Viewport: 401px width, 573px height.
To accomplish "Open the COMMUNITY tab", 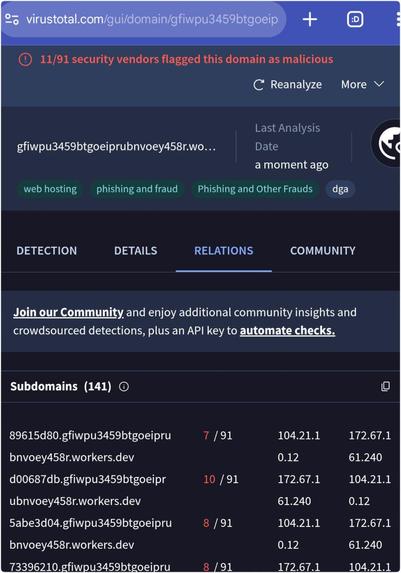I will click(323, 251).
